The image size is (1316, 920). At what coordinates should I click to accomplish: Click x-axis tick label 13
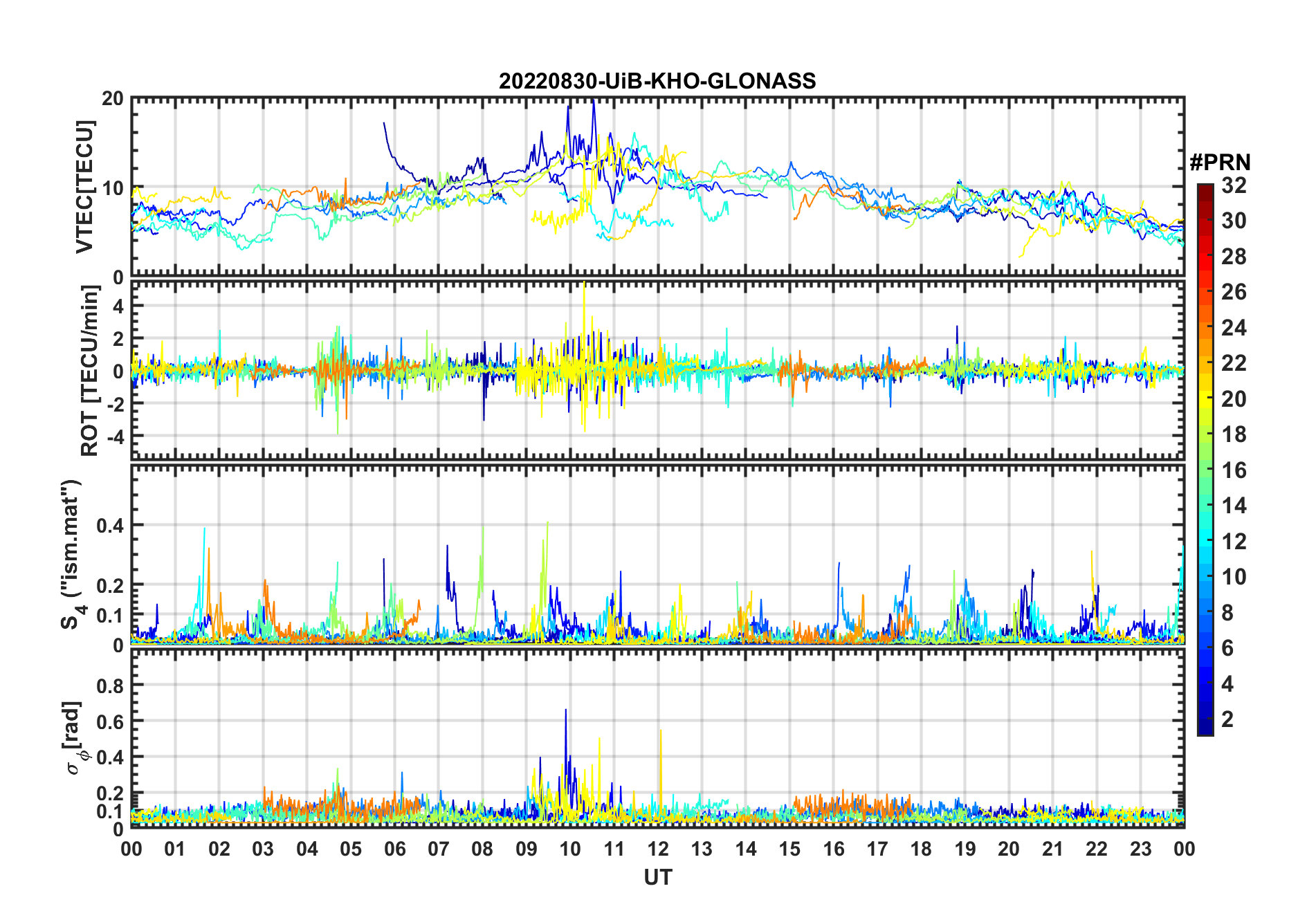pyautogui.click(x=702, y=849)
